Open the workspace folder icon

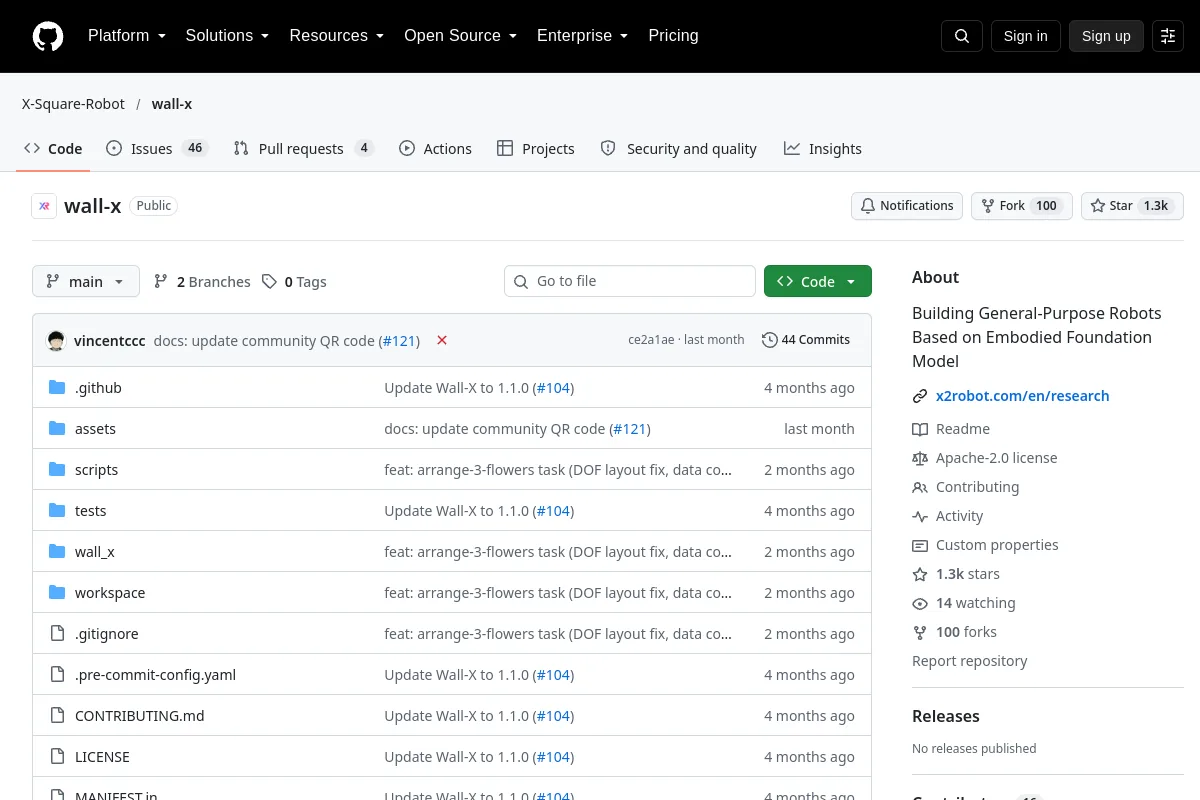[x=57, y=593]
